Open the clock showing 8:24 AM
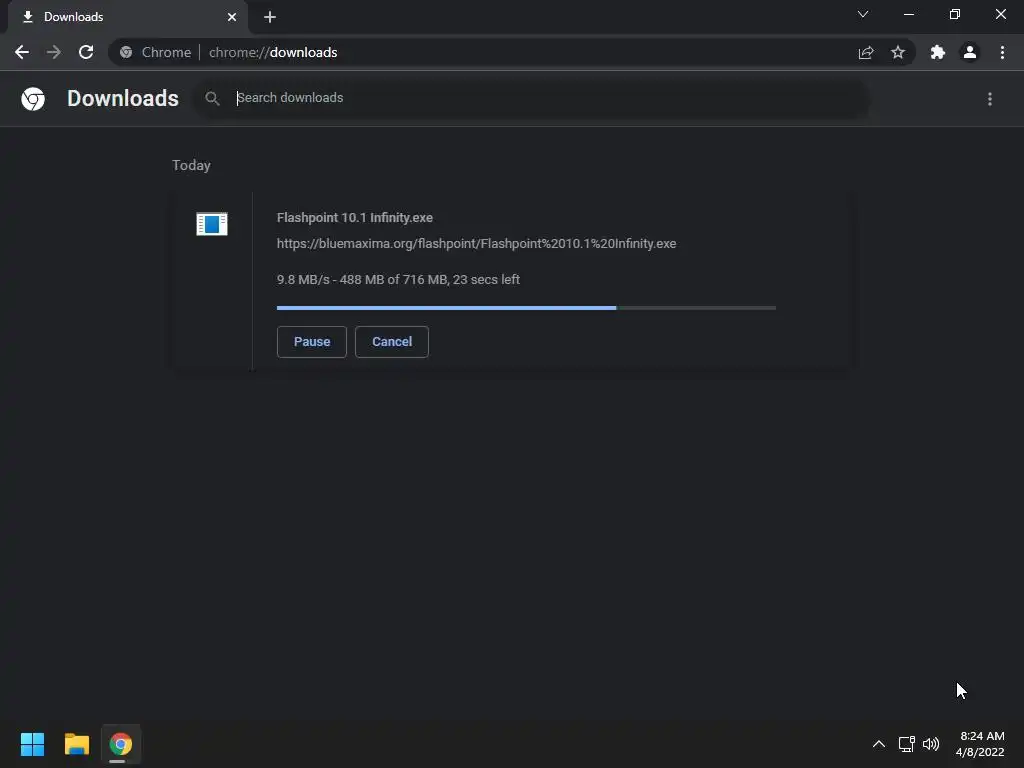The height and width of the screenshot is (768, 1024). [980, 744]
